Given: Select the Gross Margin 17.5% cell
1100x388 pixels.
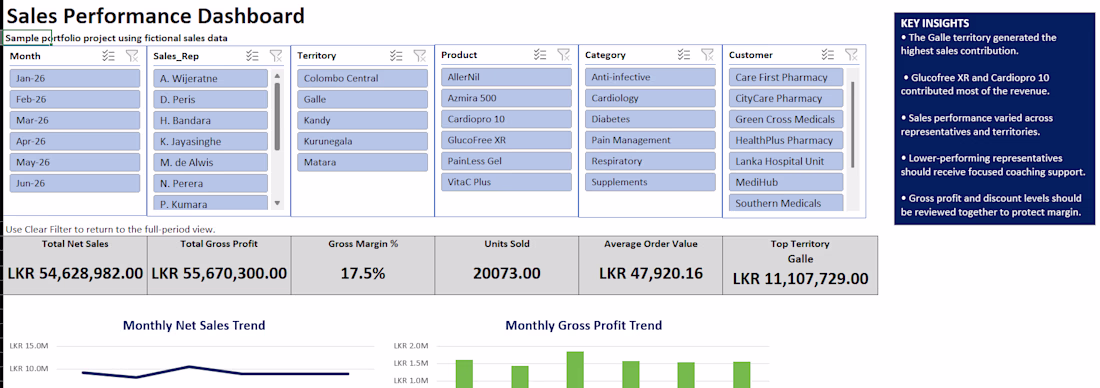Looking at the screenshot, I should click(363, 274).
